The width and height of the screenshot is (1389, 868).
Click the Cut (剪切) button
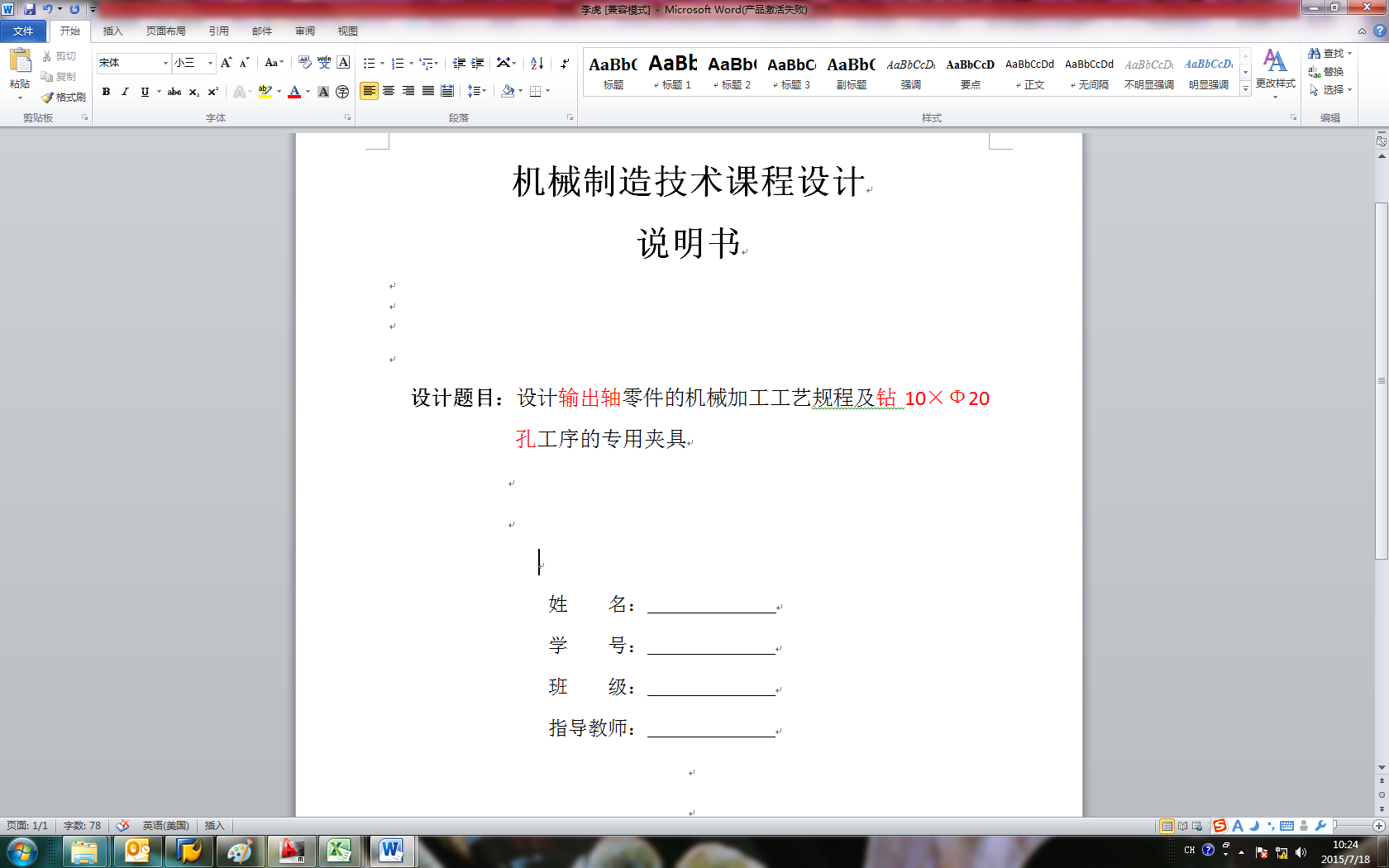(59, 56)
